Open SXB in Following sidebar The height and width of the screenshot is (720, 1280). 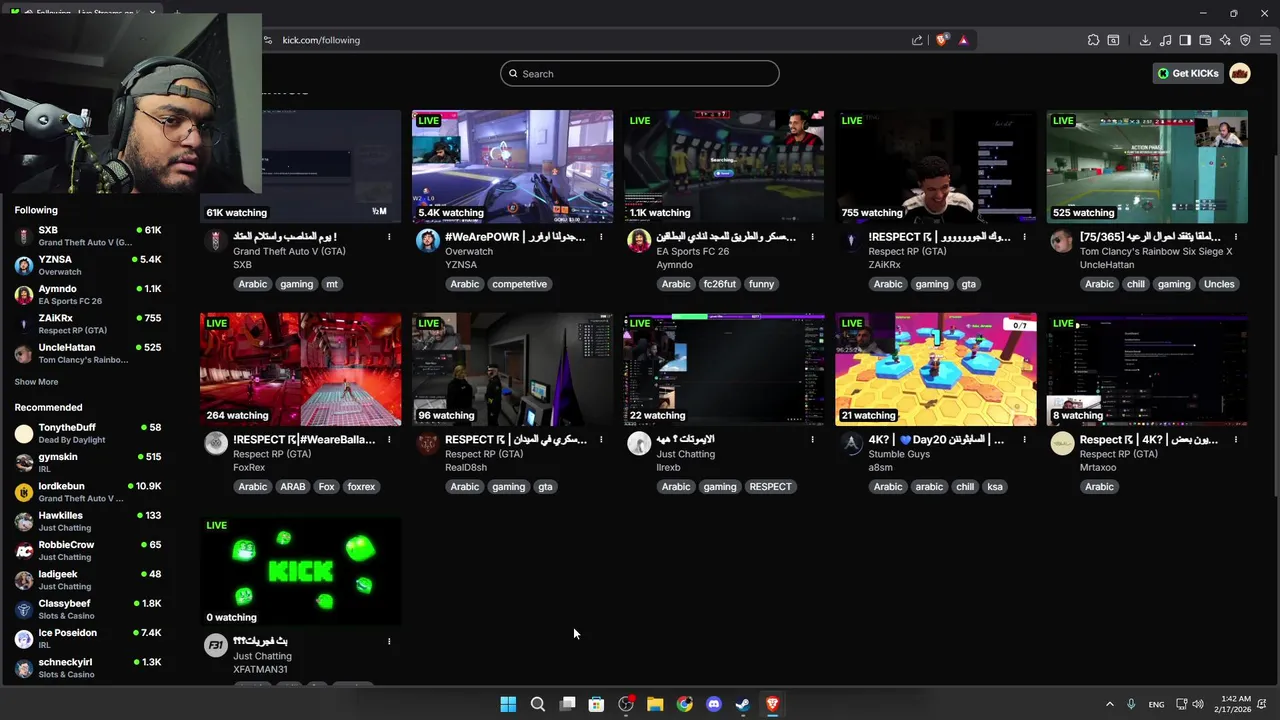[x=88, y=236]
